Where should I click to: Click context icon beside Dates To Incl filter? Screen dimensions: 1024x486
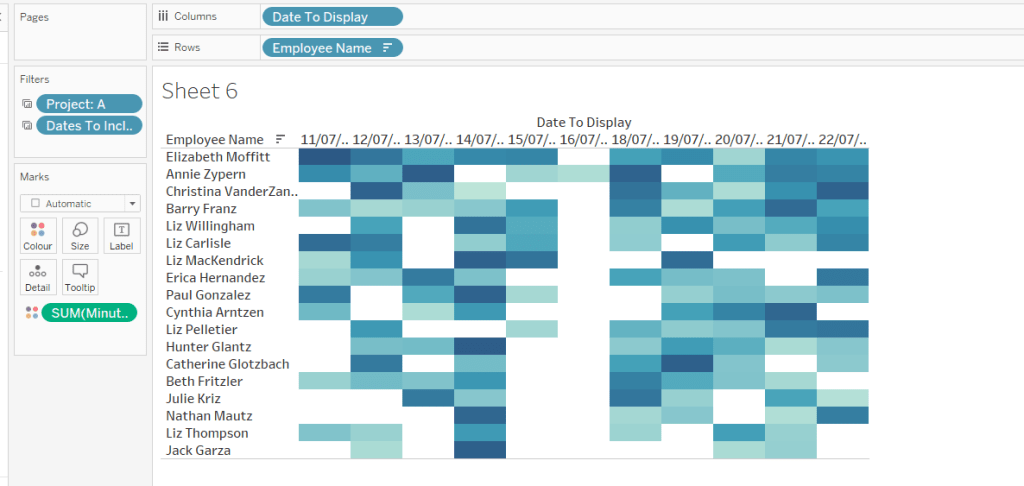coord(26,126)
